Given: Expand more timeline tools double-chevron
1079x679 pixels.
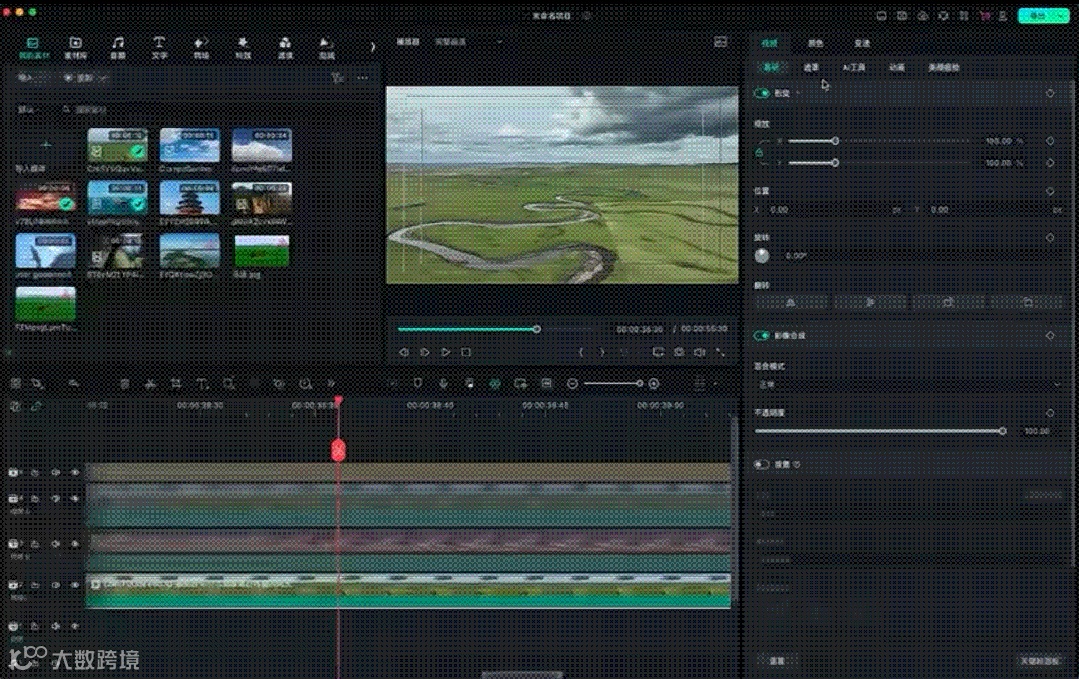Looking at the screenshot, I should point(331,384).
